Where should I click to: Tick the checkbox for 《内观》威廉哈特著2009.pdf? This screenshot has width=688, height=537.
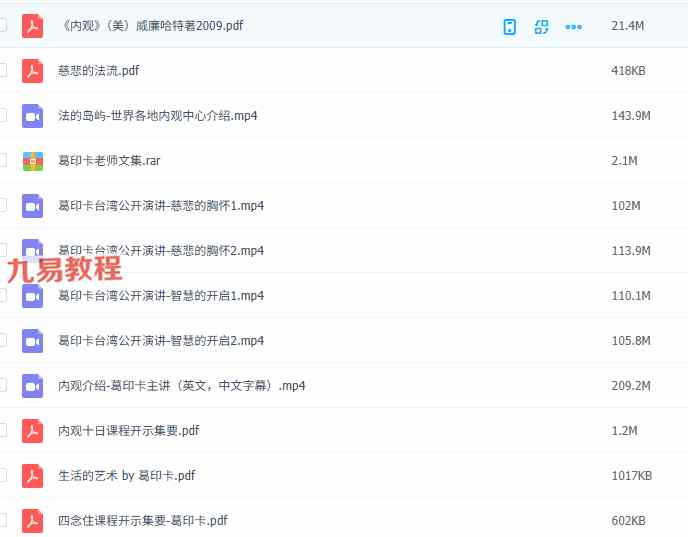pos(3,26)
